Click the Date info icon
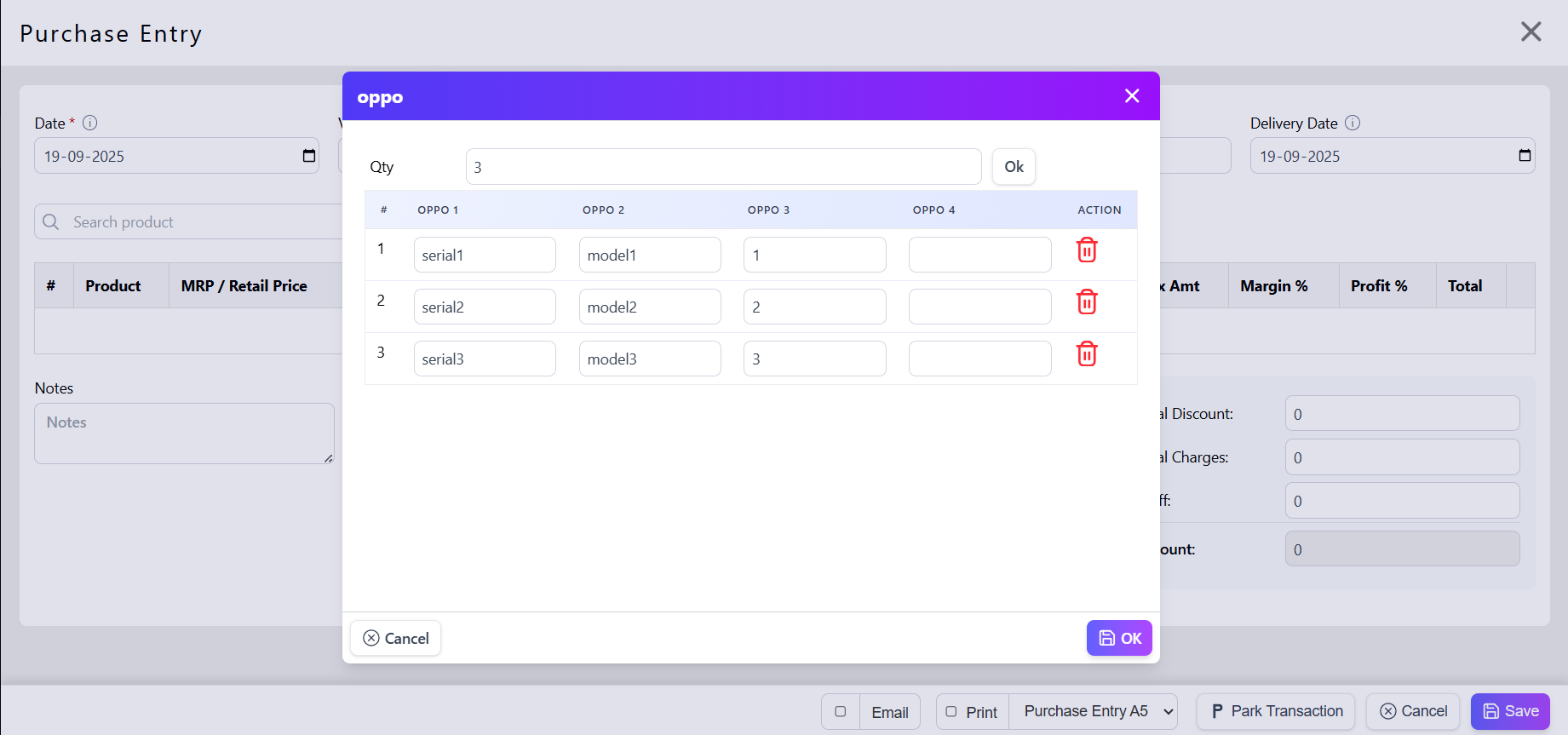The width and height of the screenshot is (1568, 735). 90,123
